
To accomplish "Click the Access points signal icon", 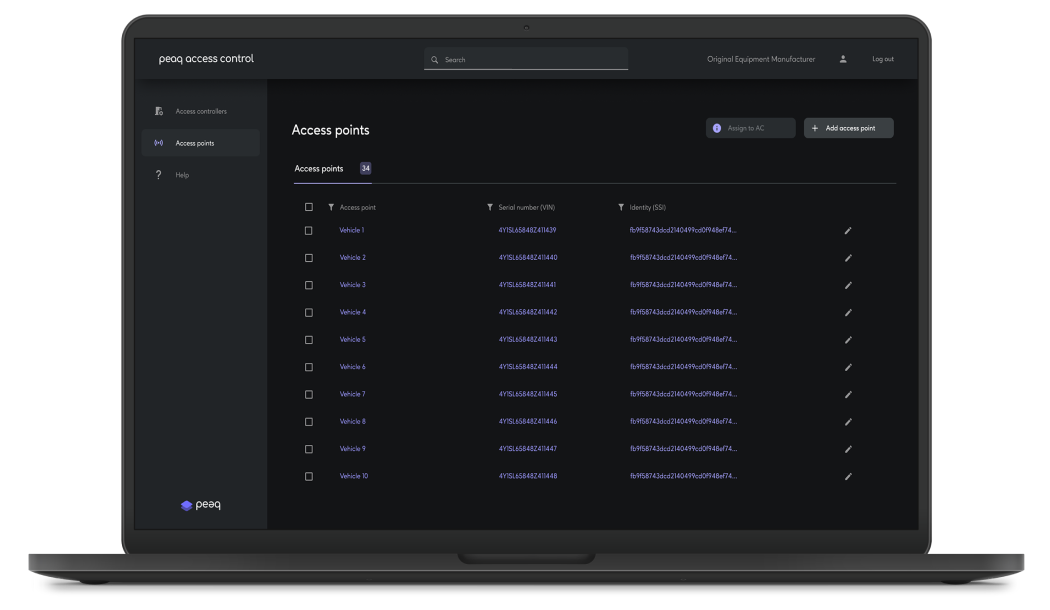I will coord(159,143).
